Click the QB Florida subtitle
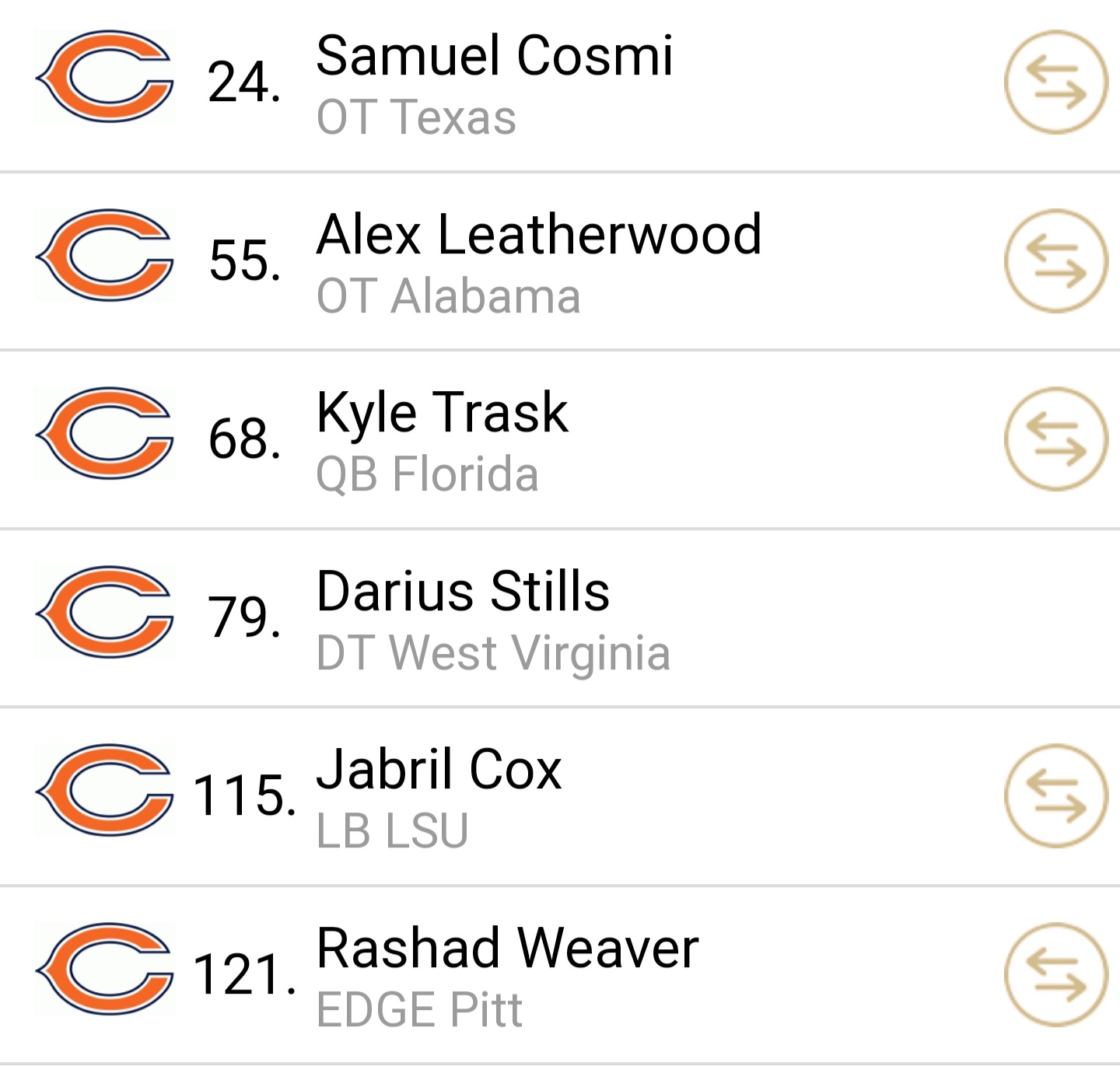The height and width of the screenshot is (1066, 1120). pyautogui.click(x=427, y=474)
